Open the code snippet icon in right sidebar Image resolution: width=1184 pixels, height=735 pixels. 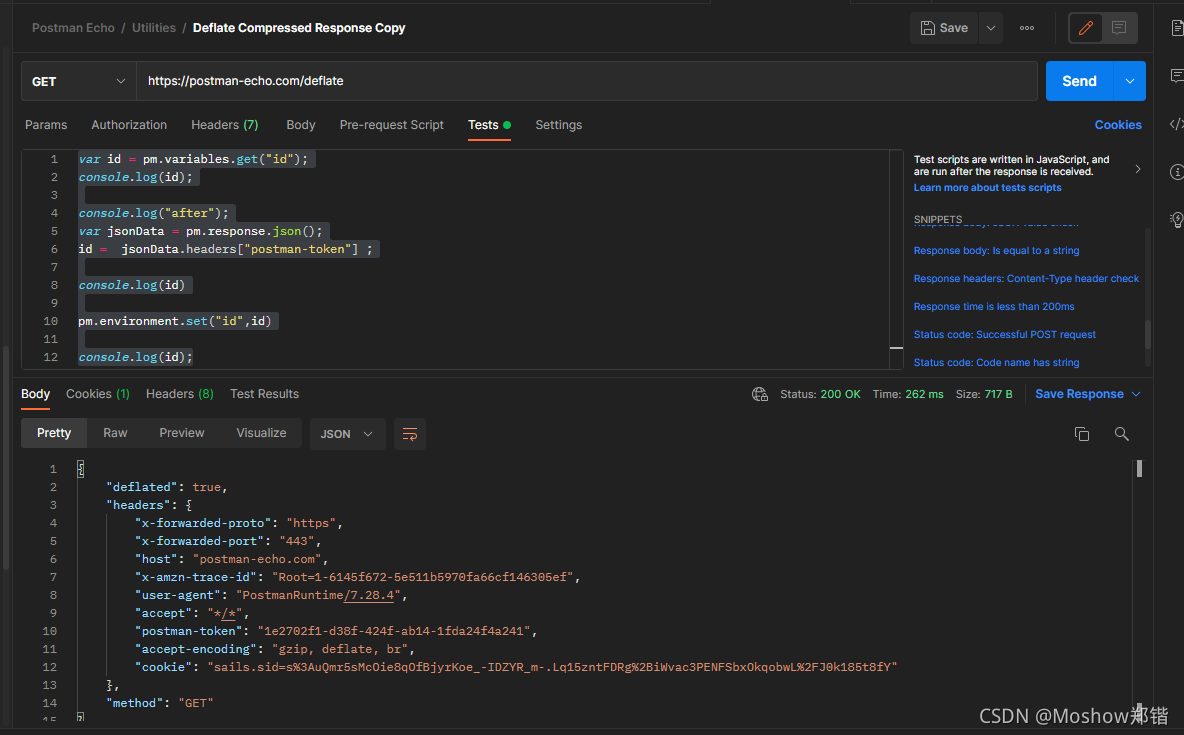point(1176,124)
